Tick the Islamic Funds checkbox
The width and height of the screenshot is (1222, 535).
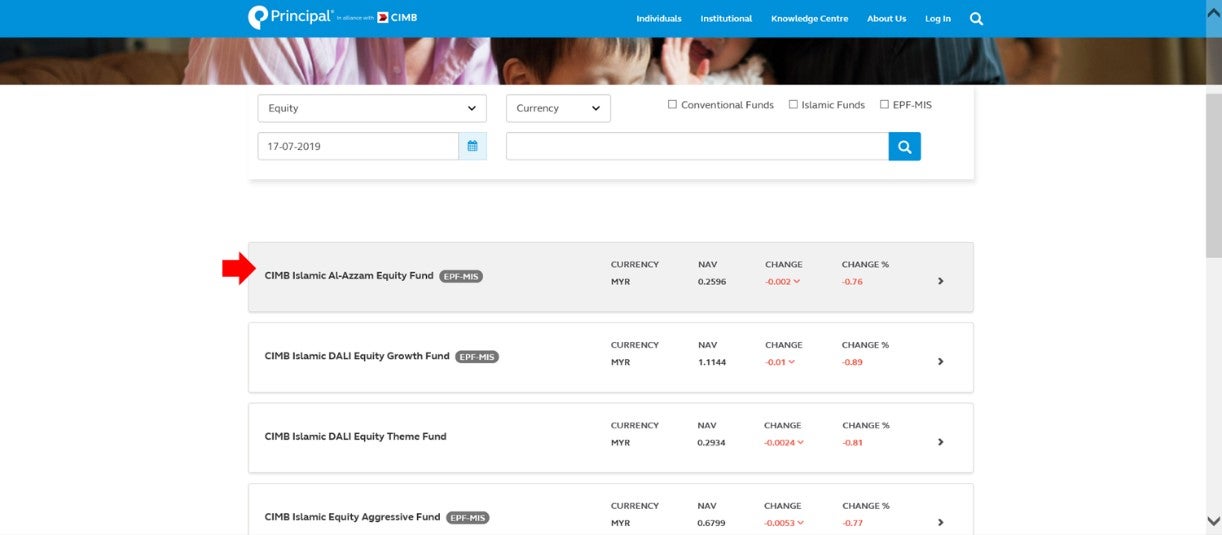coord(793,105)
